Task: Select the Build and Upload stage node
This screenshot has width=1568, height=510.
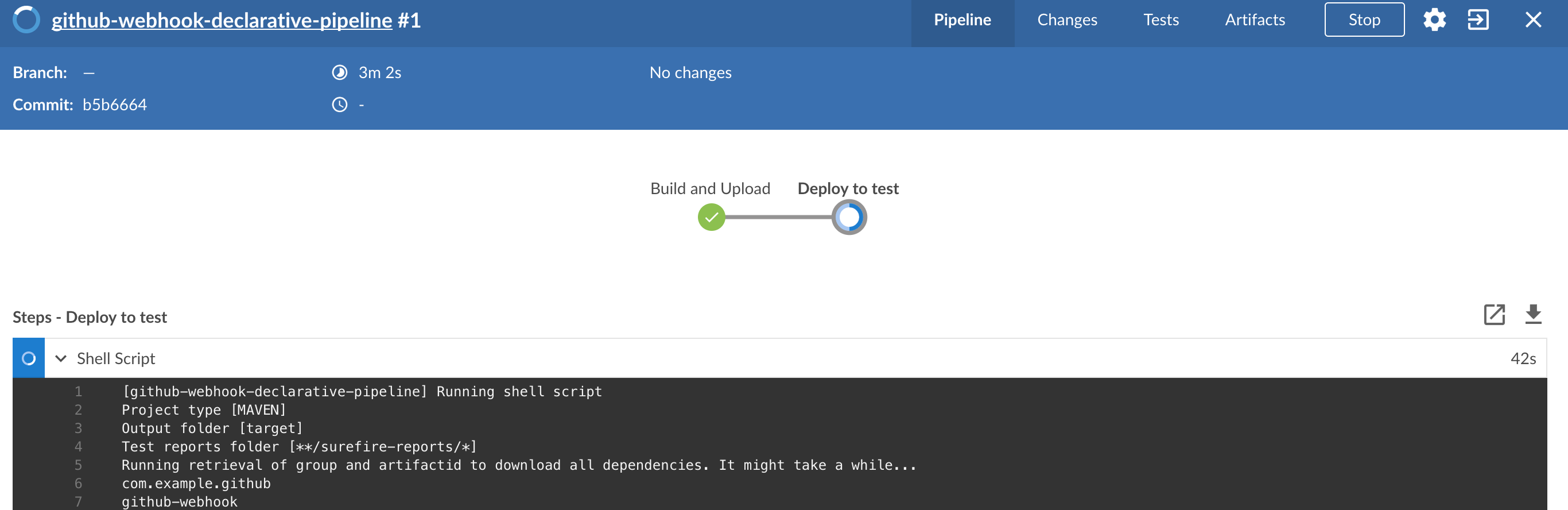Action: coord(711,217)
